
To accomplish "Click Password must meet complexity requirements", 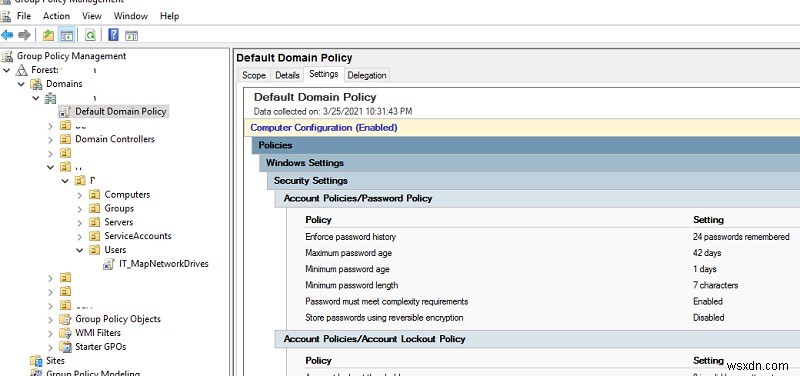I will click(387, 302).
